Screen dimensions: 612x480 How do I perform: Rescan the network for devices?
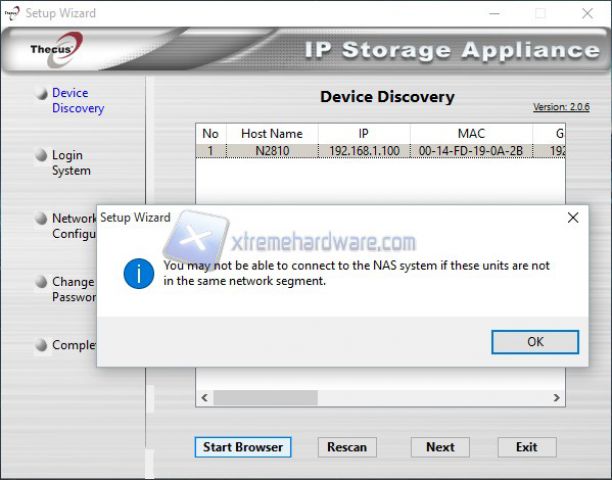[x=347, y=447]
